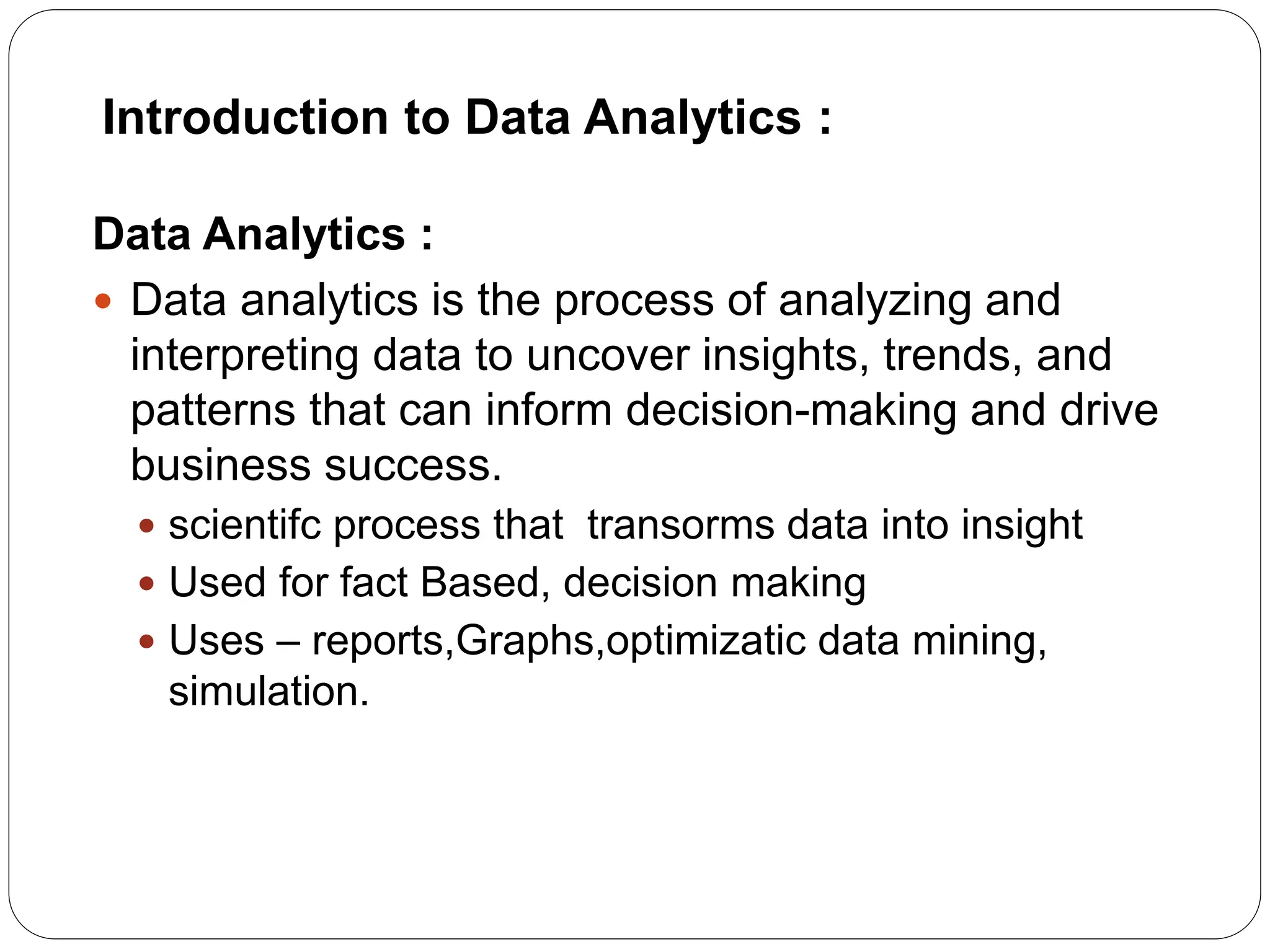Click the red bullet before "Uses – reports"
Image resolution: width=1270 pixels, height=952 pixels.
[x=146, y=641]
